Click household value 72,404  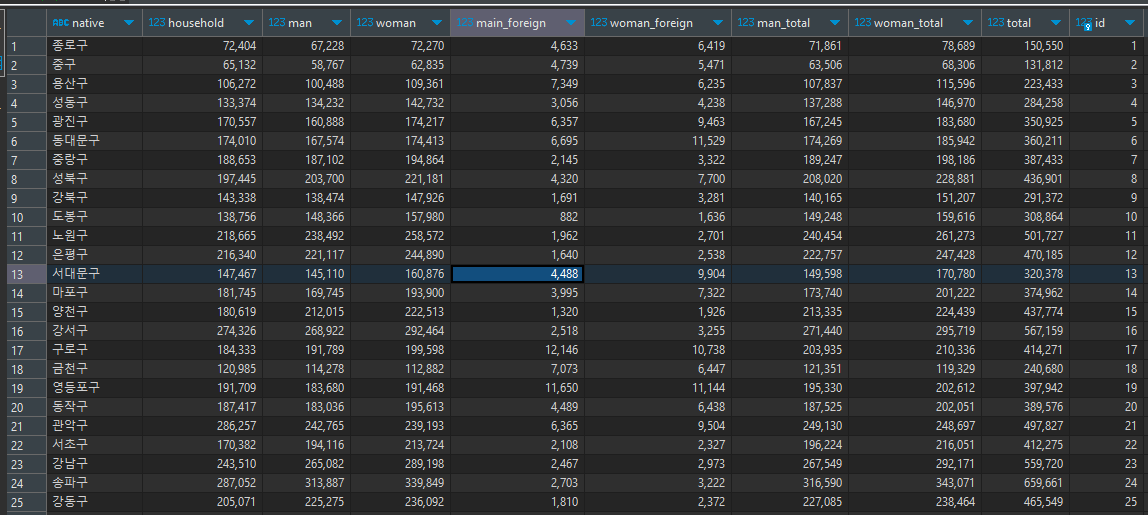pyautogui.click(x=202, y=45)
